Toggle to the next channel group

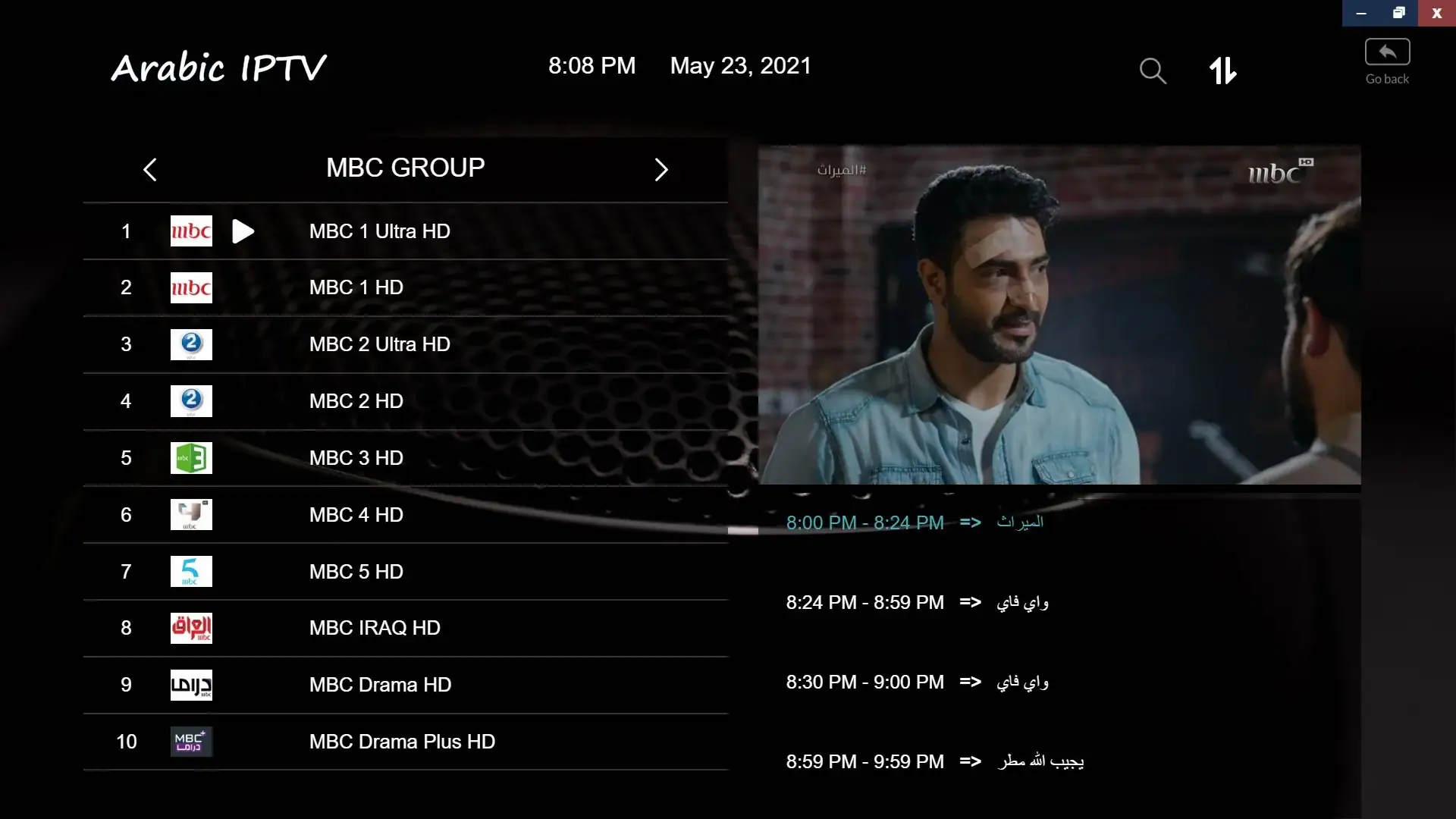(x=661, y=169)
